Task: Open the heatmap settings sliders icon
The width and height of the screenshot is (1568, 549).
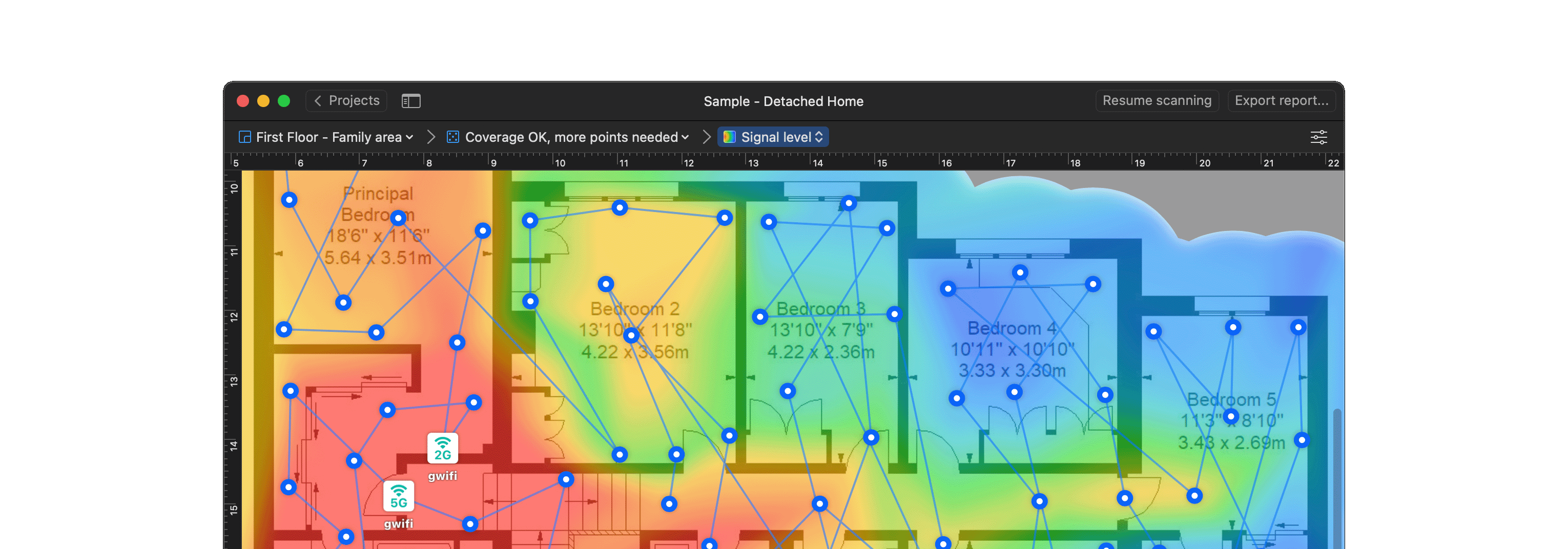Action: [1318, 137]
